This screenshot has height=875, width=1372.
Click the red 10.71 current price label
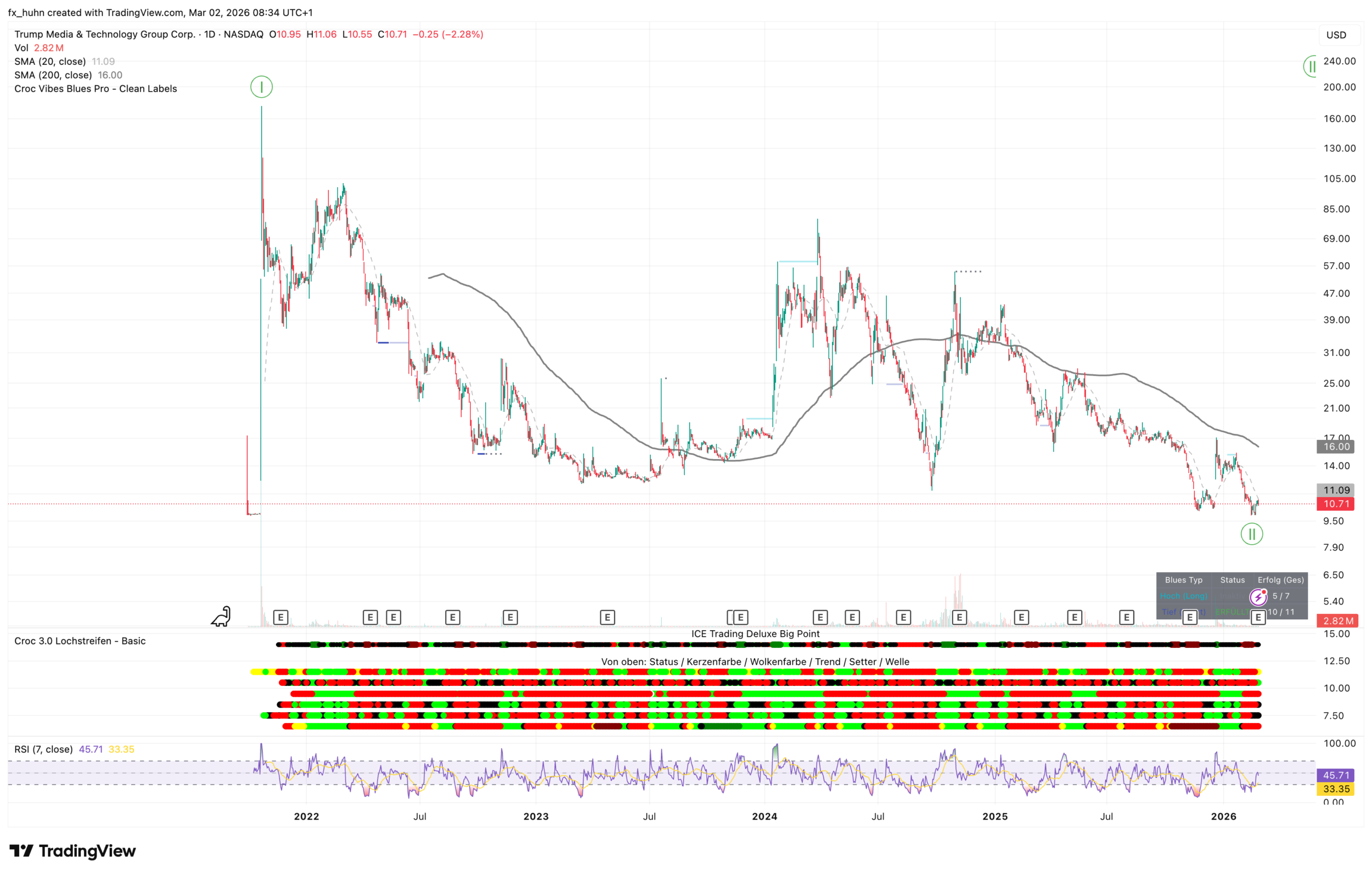1336,504
